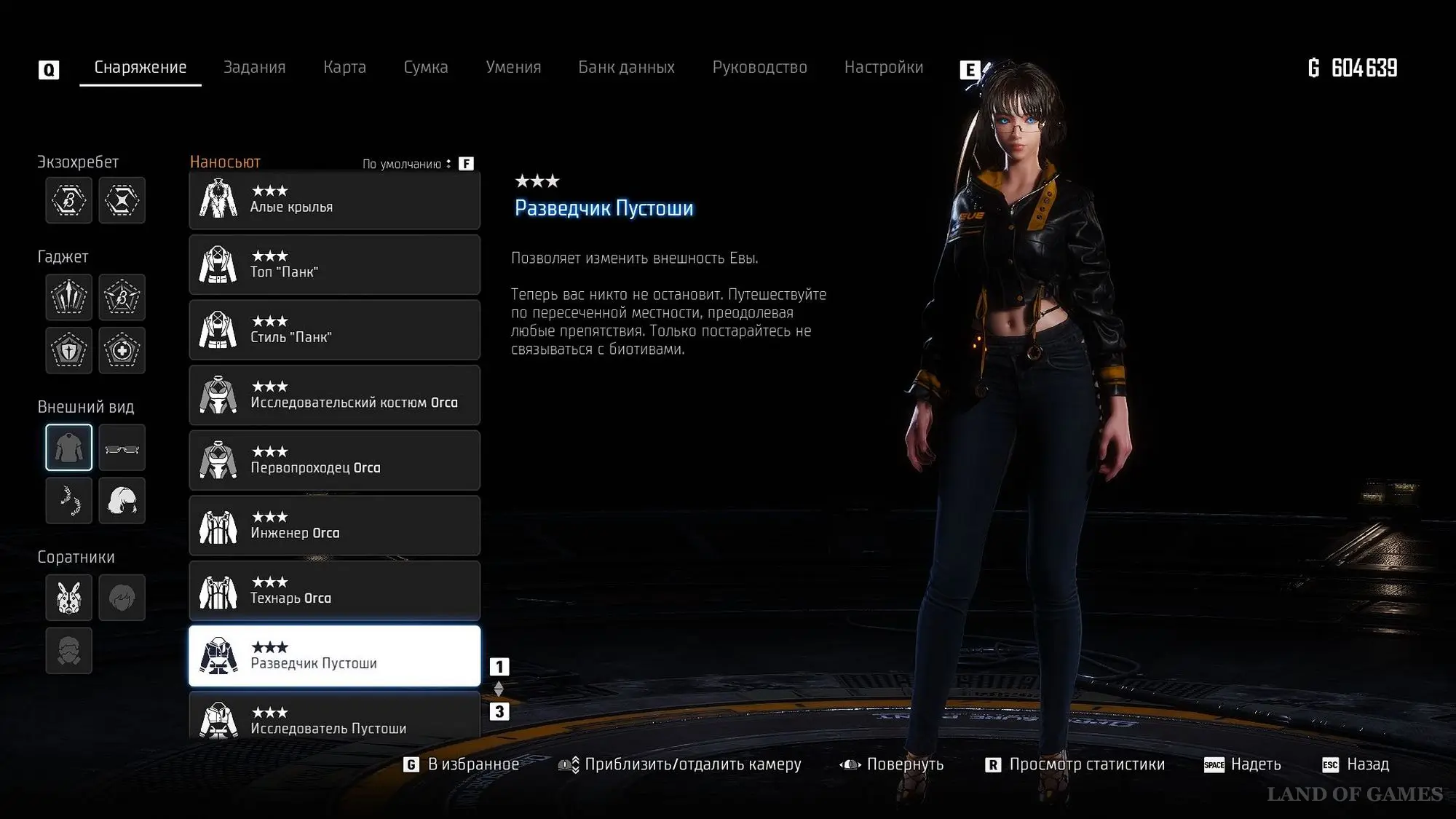Click the Алые крылья outfit thumbnail icon

click(218, 198)
